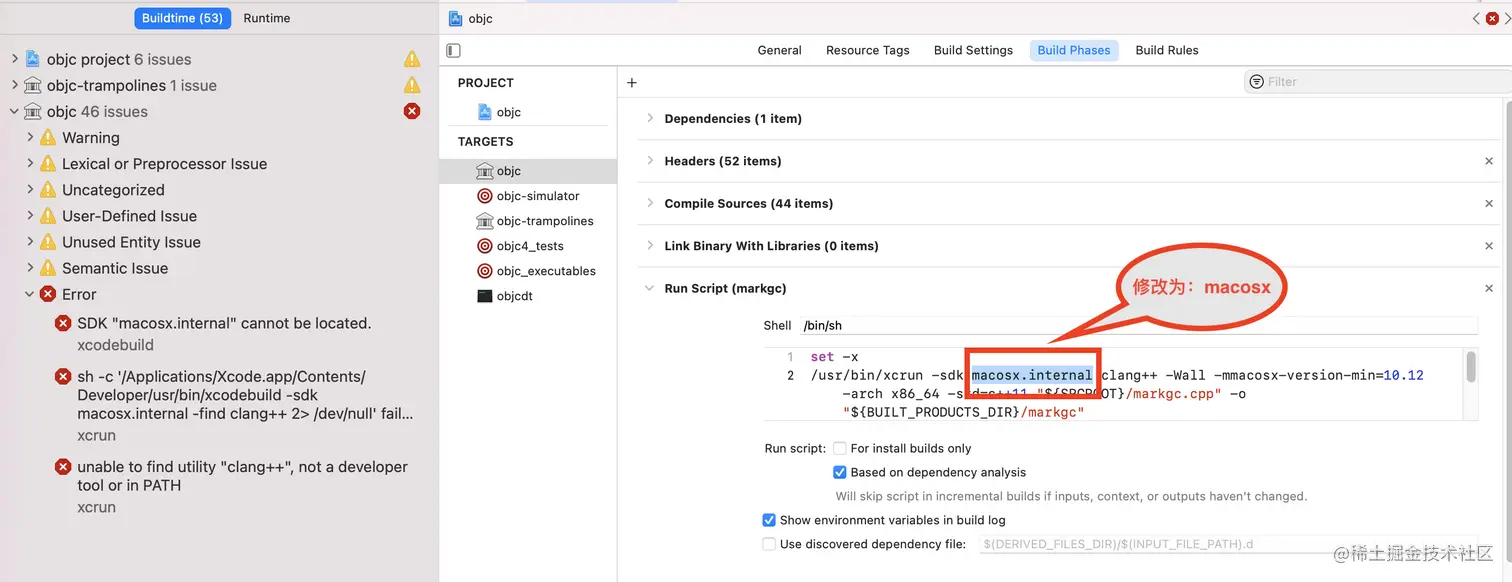Click the warning icon beside Unused Entity Issue
The width and height of the screenshot is (1512, 582).
point(48,241)
